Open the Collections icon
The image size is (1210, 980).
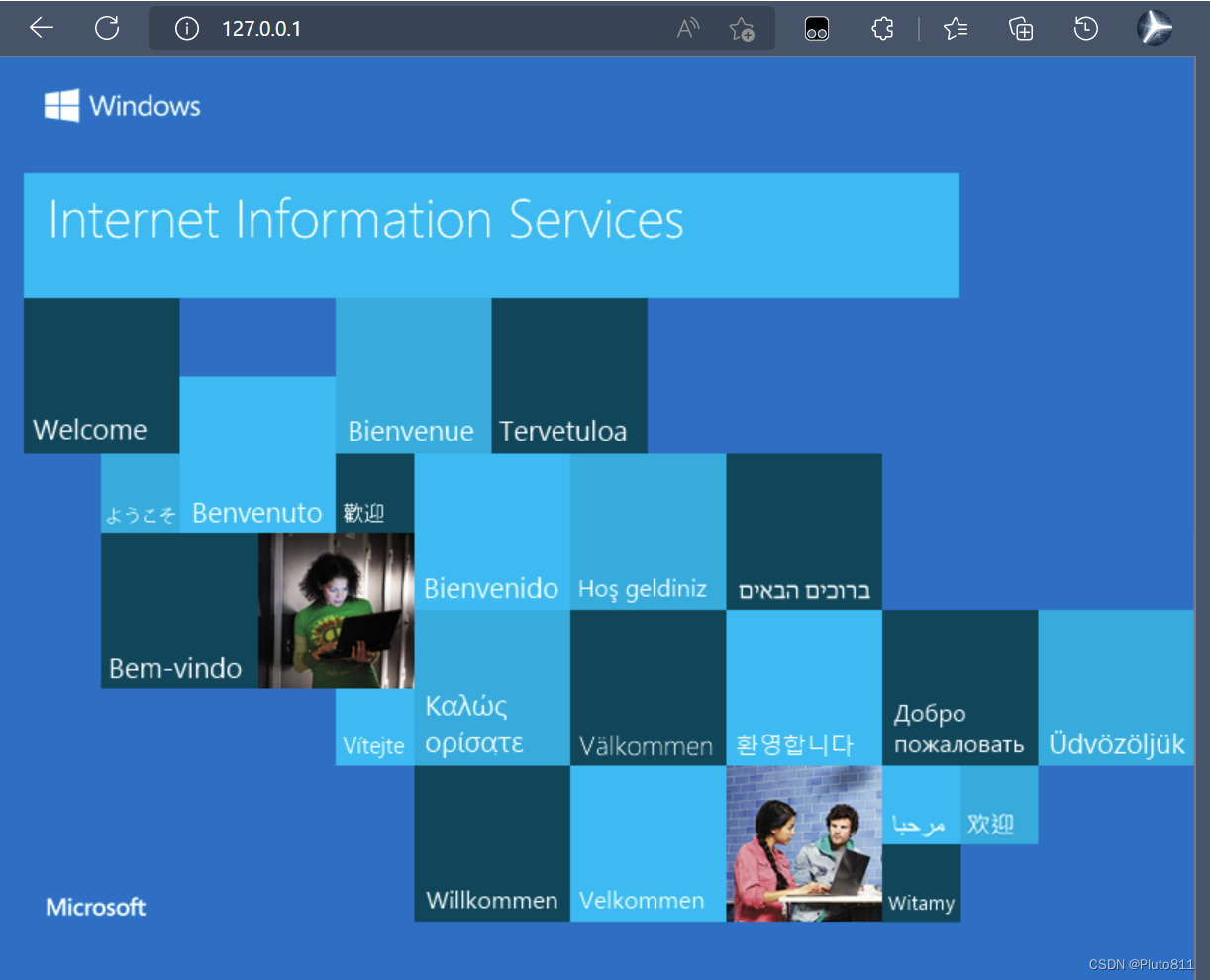point(1021,29)
